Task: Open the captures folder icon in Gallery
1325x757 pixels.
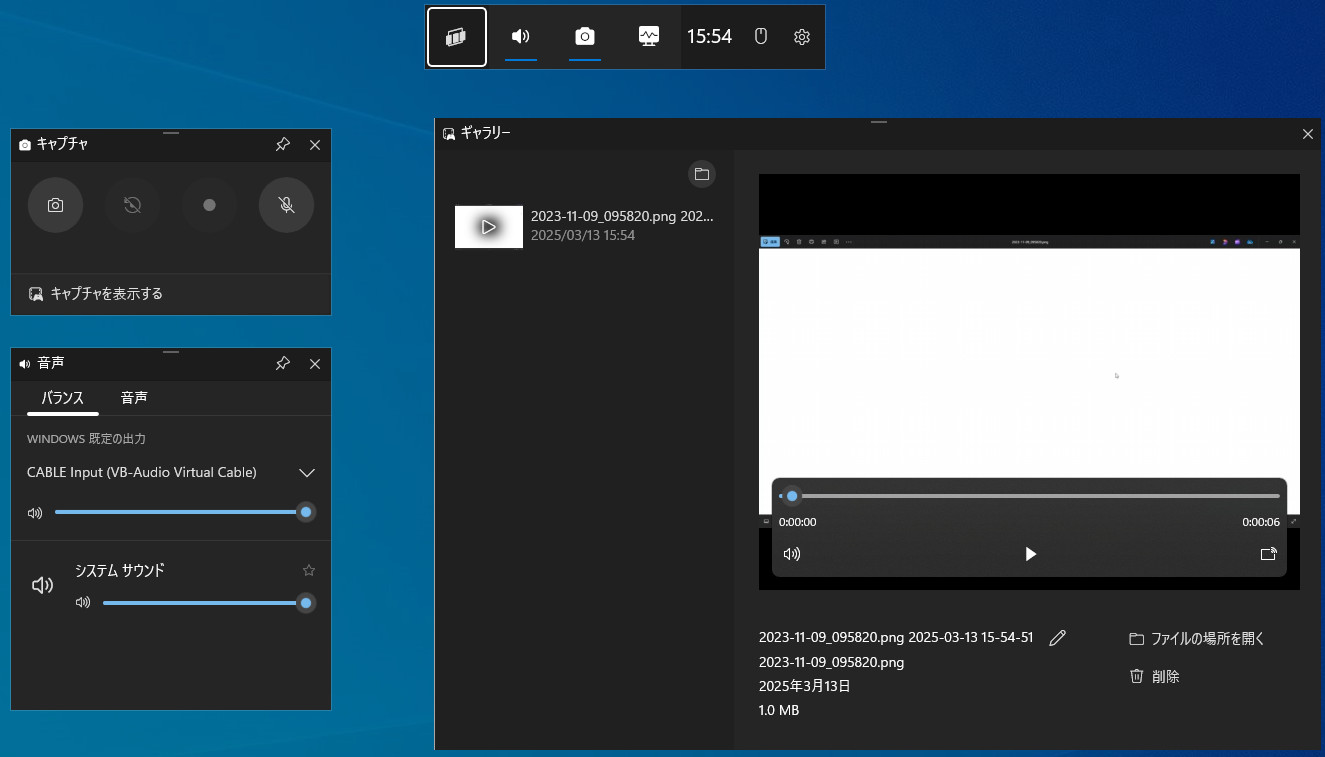Action: pos(702,174)
